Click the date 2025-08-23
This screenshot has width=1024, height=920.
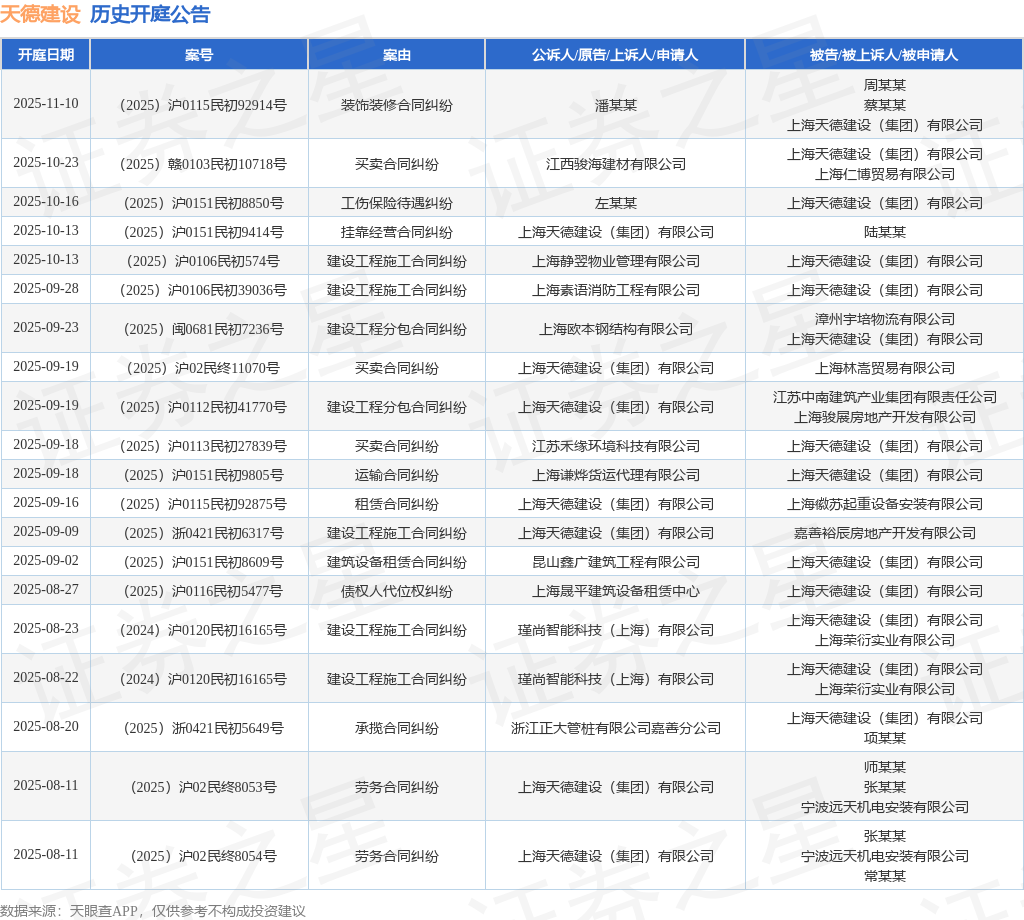coord(46,629)
